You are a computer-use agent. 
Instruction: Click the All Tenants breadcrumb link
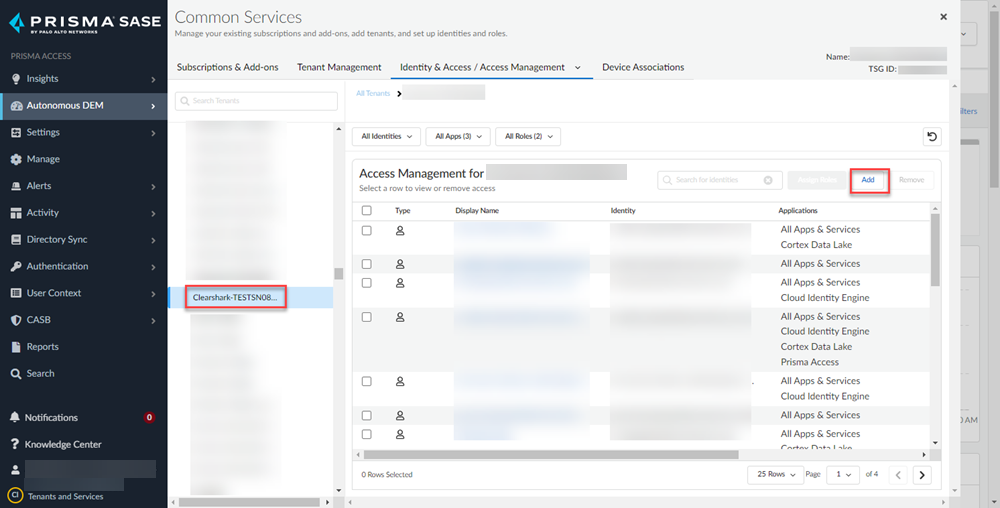(373, 93)
